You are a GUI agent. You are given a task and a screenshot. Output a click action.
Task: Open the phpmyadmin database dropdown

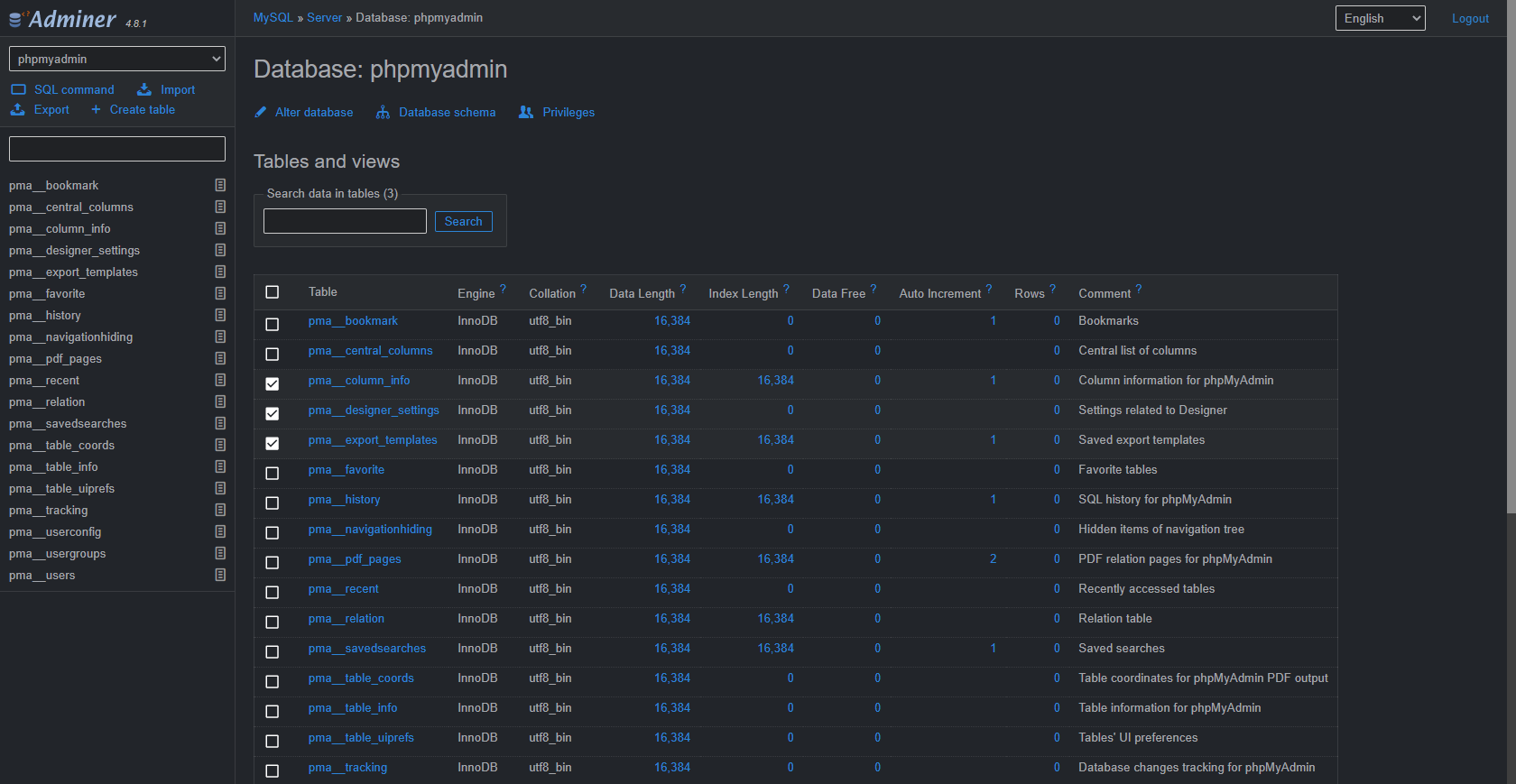[117, 59]
